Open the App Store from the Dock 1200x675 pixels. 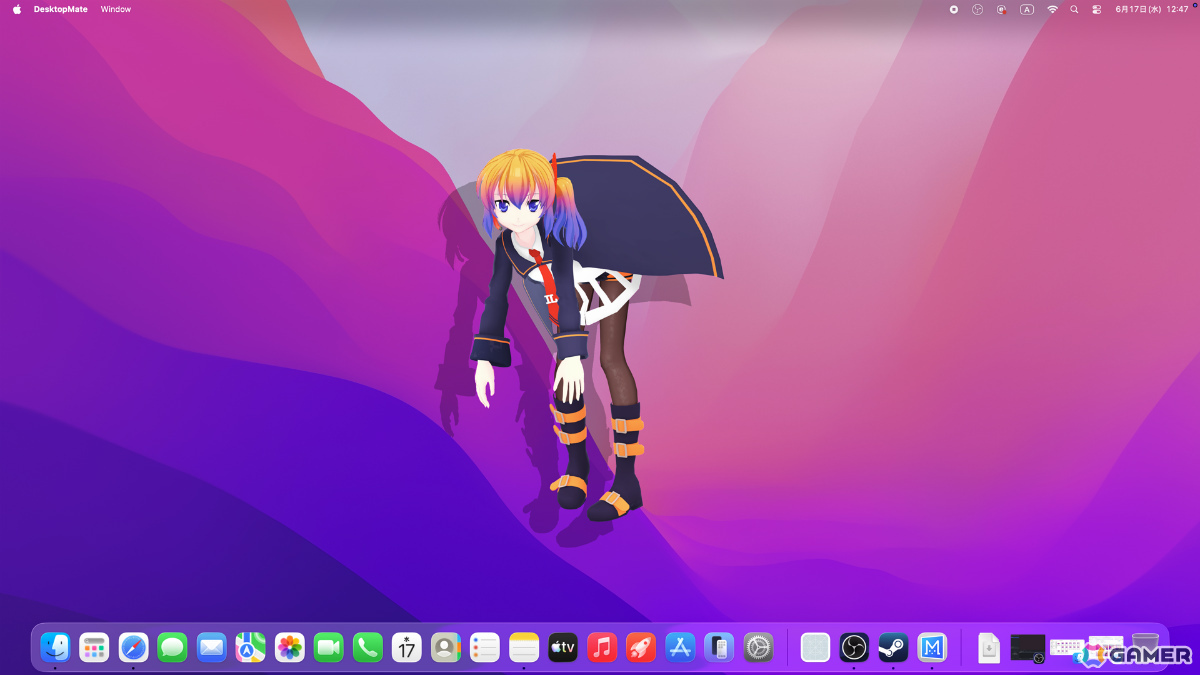pyautogui.click(x=680, y=648)
